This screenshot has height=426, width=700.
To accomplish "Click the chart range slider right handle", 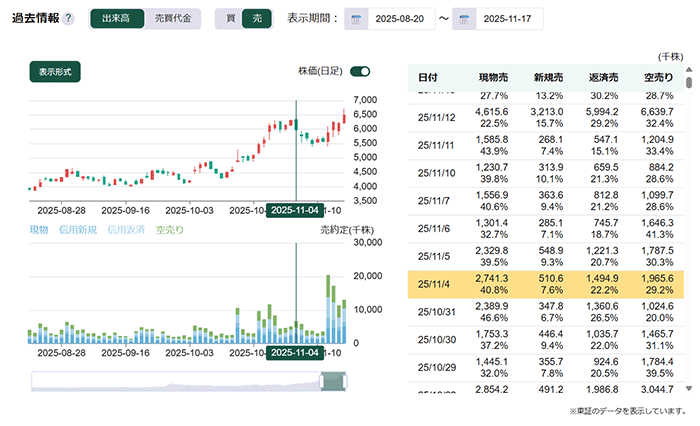I will point(345,381).
